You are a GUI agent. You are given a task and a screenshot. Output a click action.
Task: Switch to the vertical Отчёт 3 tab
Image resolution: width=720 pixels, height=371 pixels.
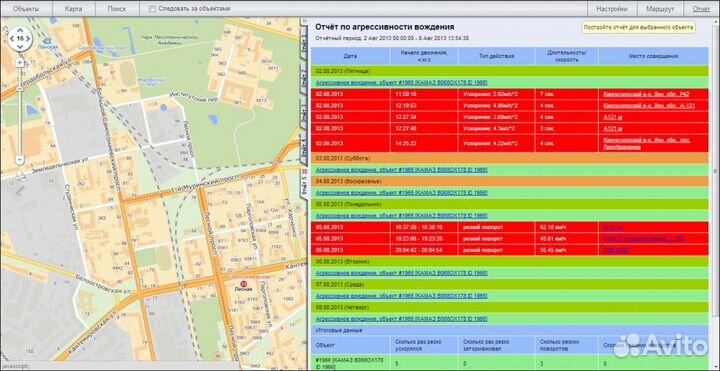(x=304, y=113)
